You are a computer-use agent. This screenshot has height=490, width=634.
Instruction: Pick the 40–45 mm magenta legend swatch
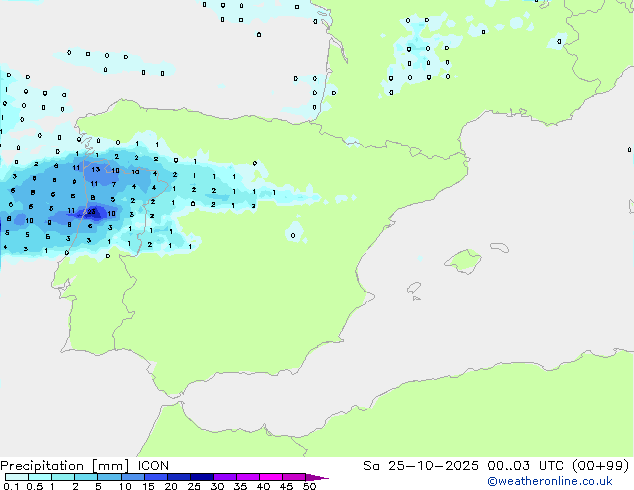pos(271,477)
